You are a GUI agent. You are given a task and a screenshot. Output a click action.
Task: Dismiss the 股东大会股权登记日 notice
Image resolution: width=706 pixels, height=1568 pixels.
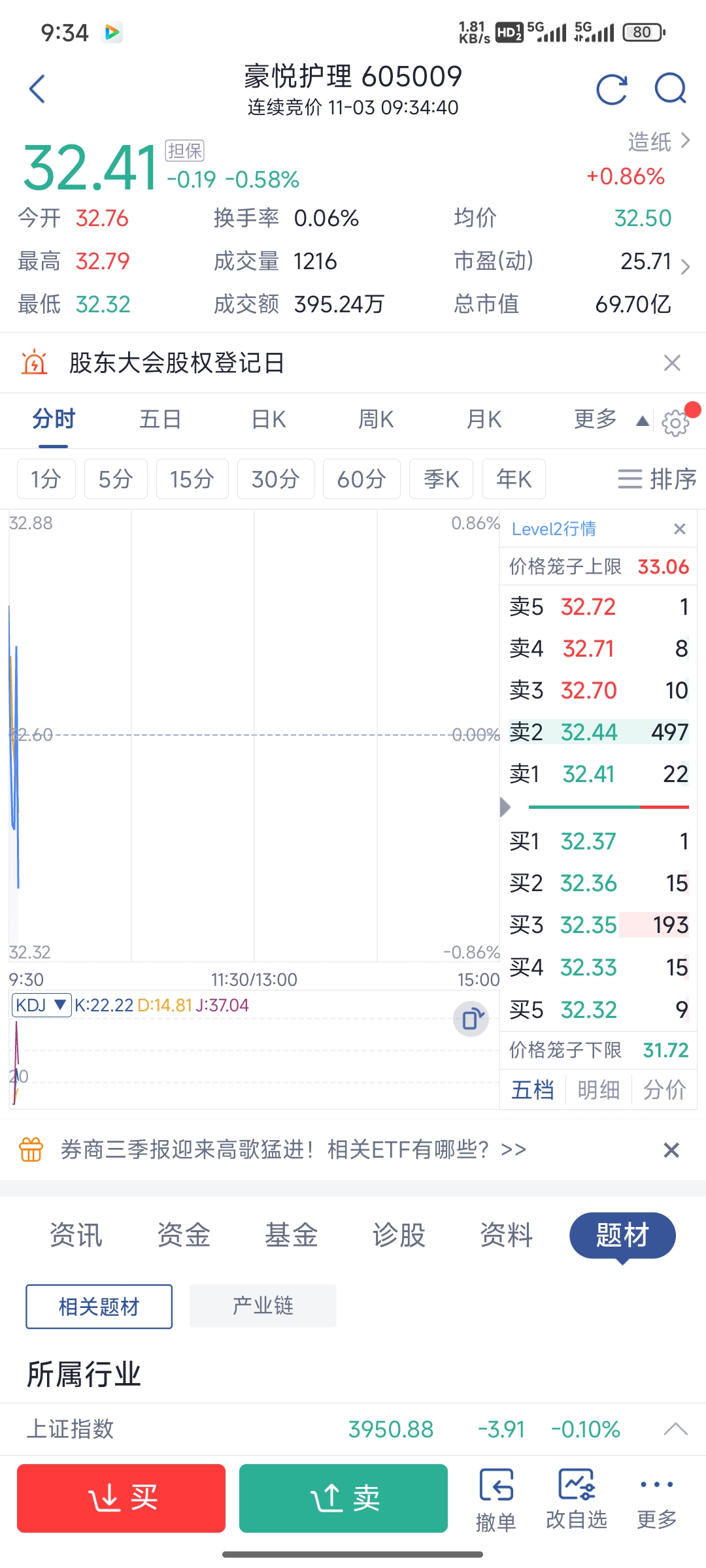click(x=672, y=363)
